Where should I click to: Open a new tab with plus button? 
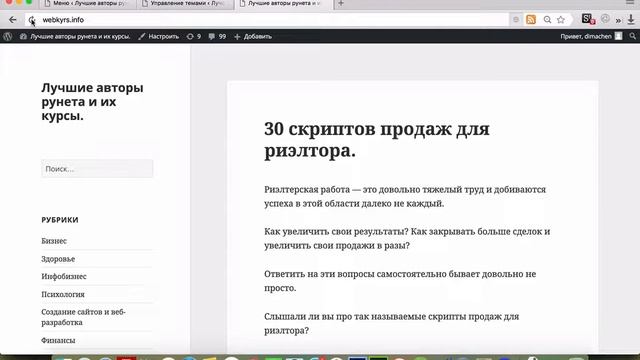pos(341,4)
